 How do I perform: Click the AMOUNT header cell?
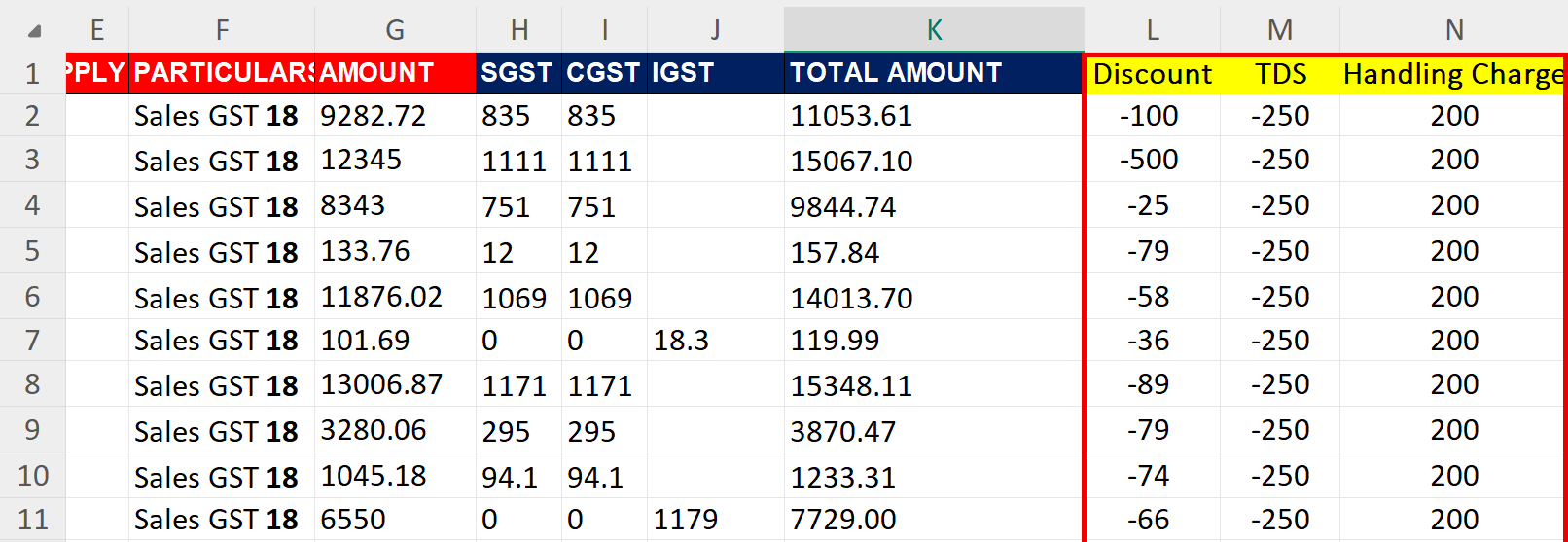pos(395,73)
